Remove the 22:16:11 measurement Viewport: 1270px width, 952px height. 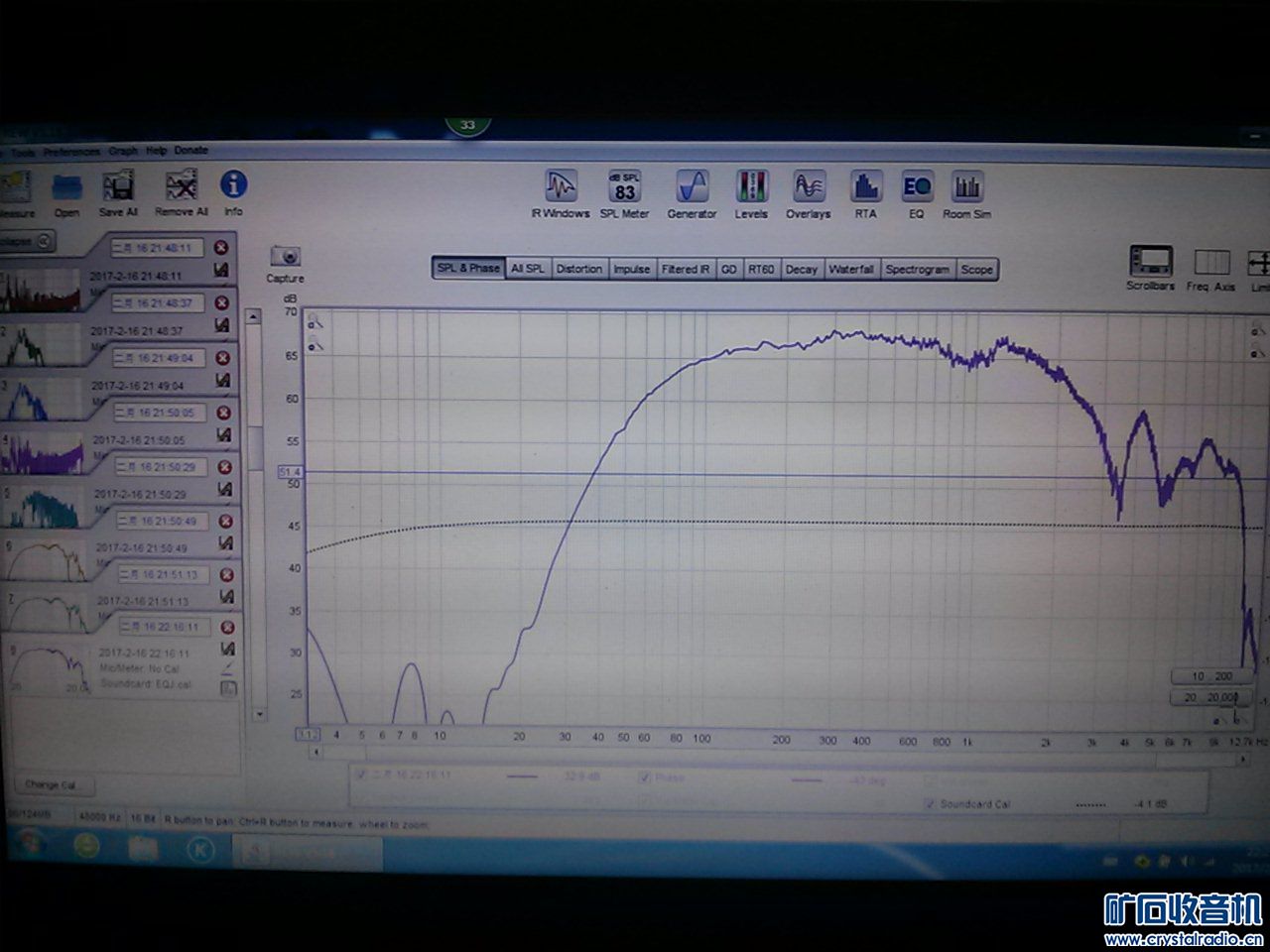[226, 628]
